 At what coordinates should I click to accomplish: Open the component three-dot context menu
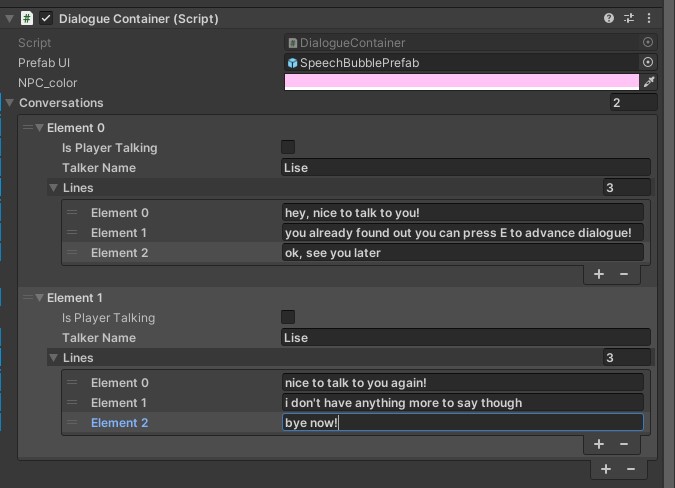pos(649,18)
